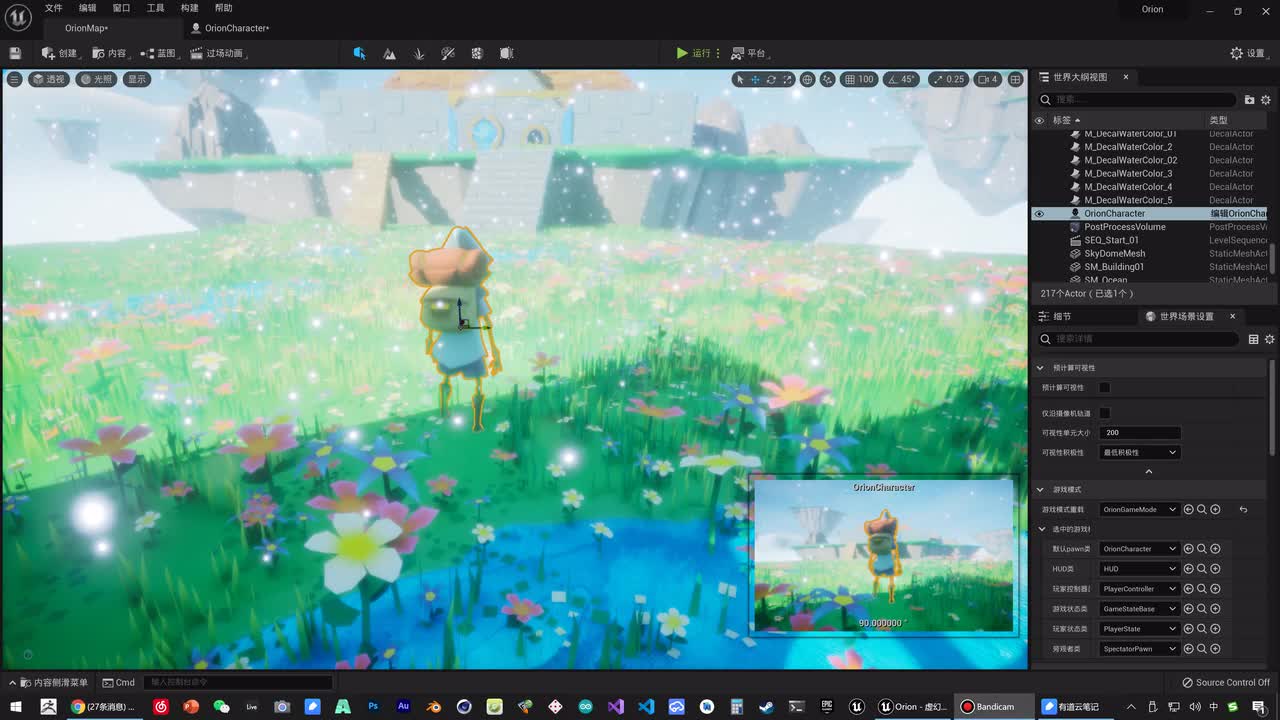Open the viewport options hamburger menu
The height and width of the screenshot is (720, 1280).
[15, 79]
